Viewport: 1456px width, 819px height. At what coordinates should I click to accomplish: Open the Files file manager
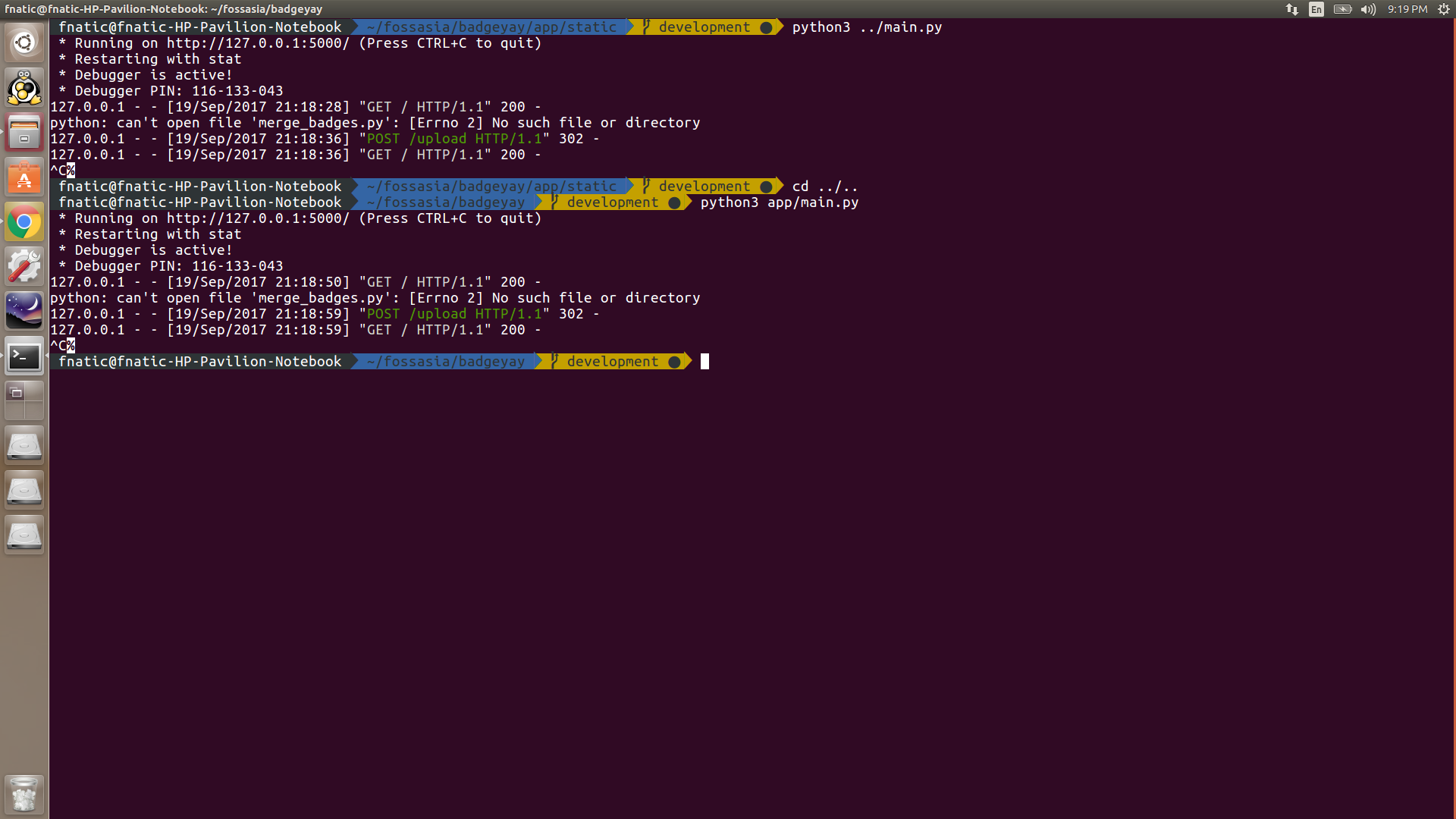(24, 133)
